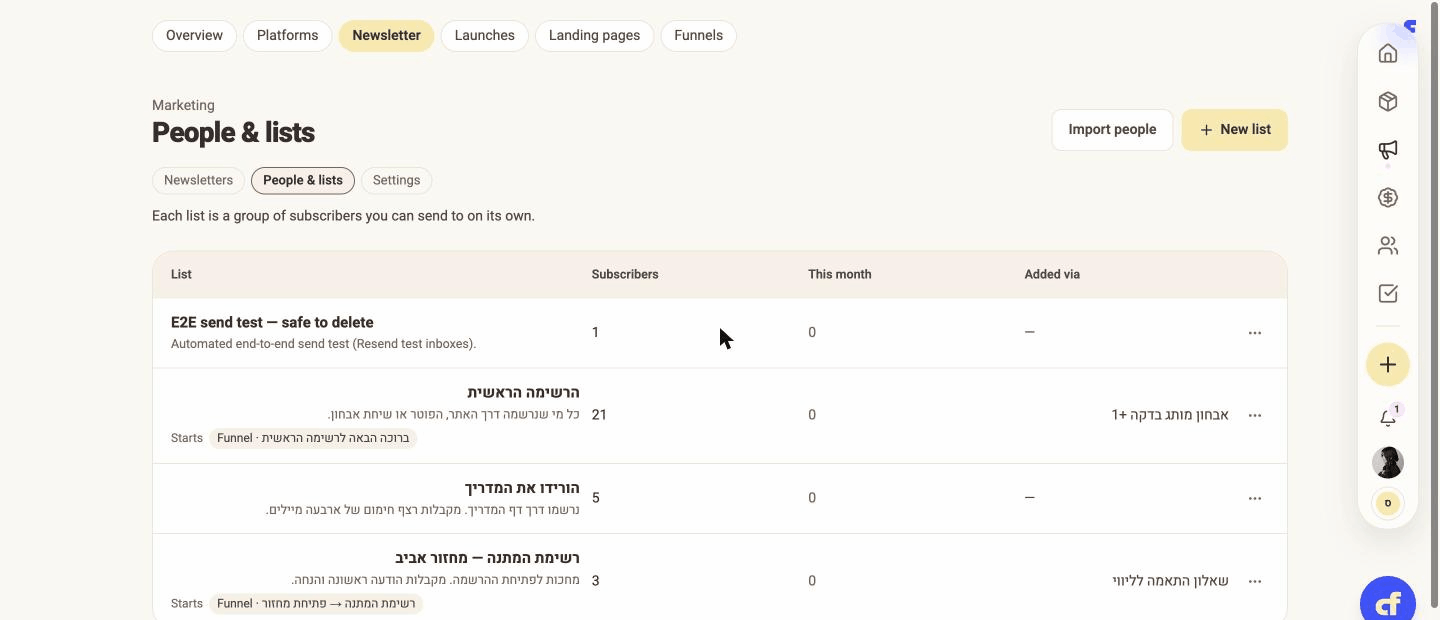Open the Funnels tab
Viewport: 1440px width, 620px height.
[x=698, y=36]
